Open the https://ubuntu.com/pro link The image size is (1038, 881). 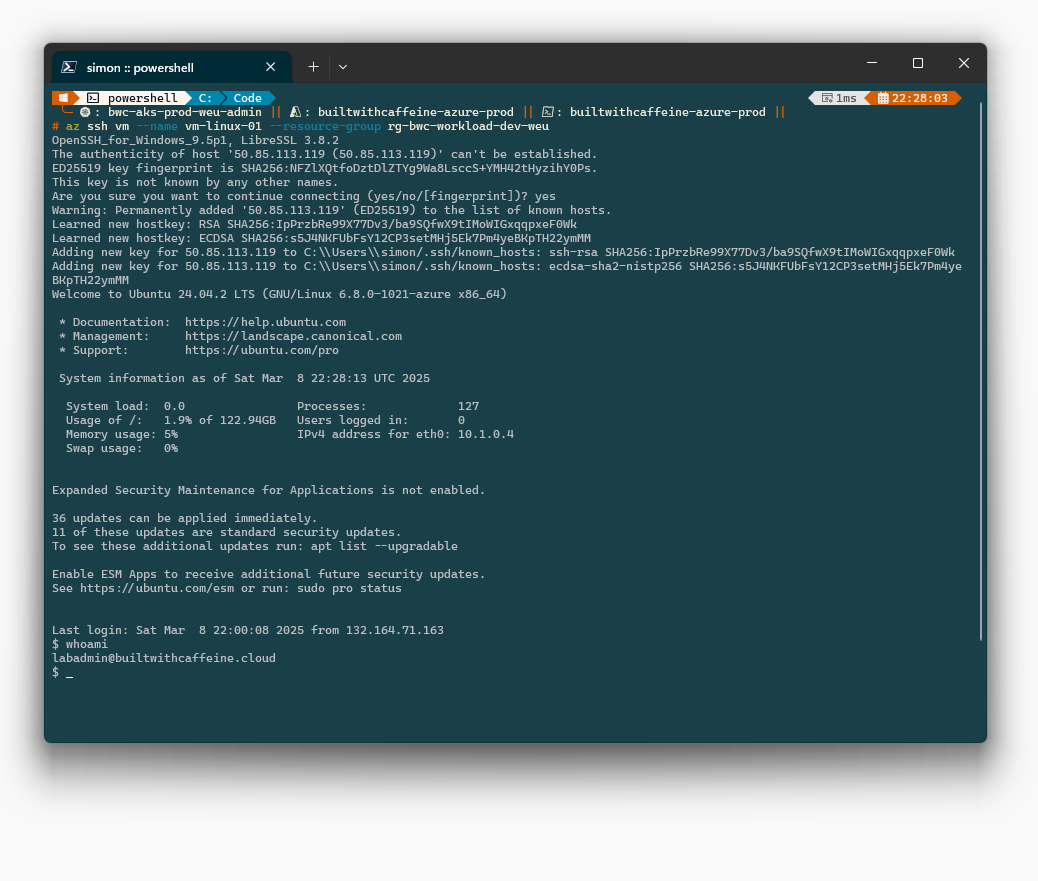(x=261, y=350)
